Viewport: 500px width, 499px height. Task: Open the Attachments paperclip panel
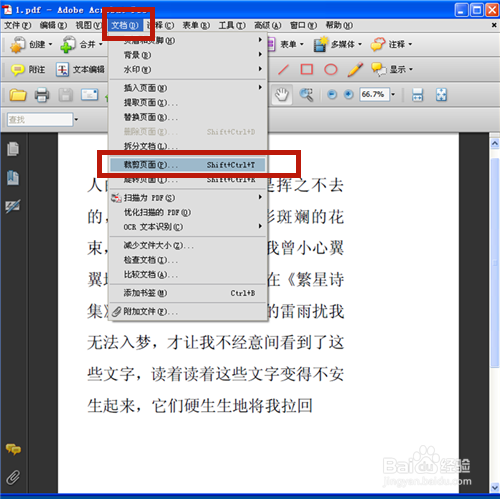point(13,477)
